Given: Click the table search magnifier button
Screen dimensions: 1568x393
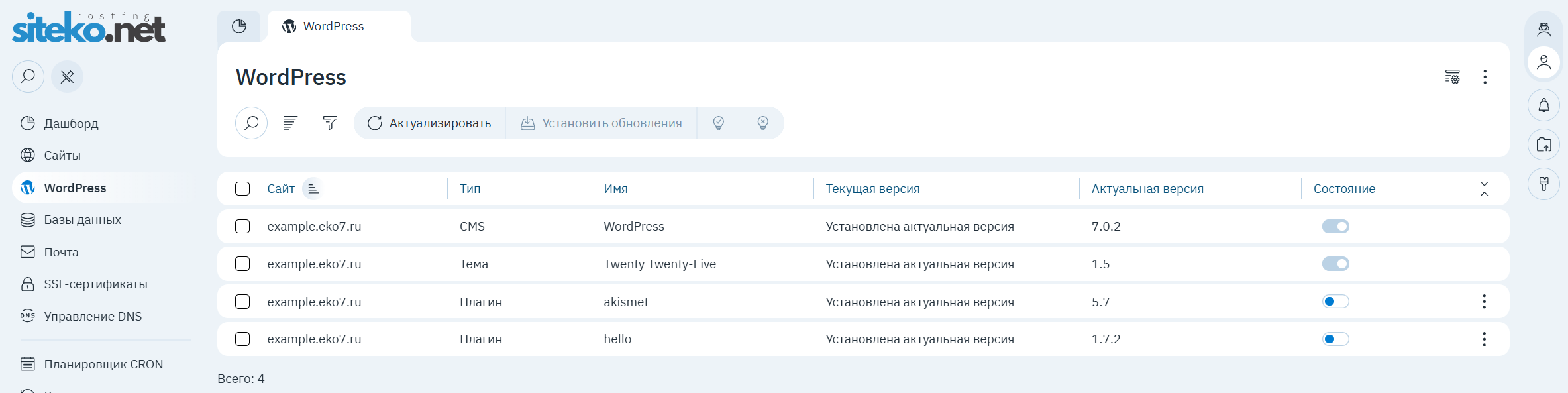Looking at the screenshot, I should [252, 123].
